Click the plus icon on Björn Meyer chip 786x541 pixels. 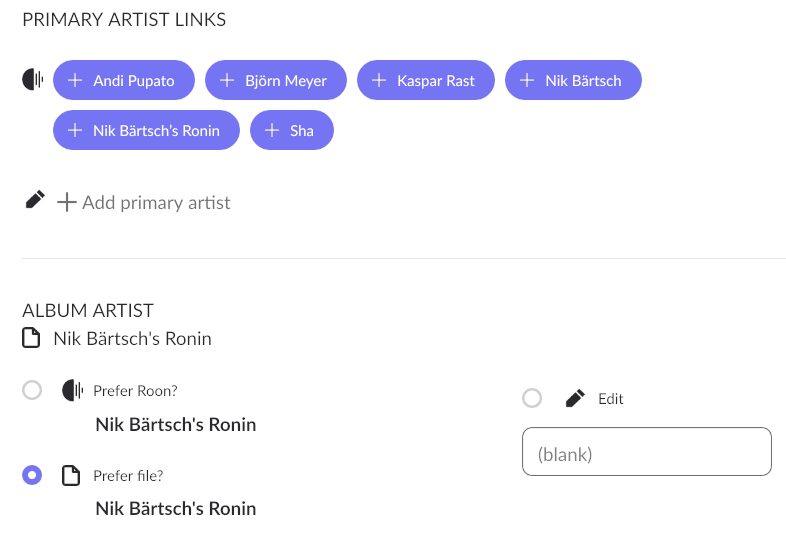(x=227, y=80)
